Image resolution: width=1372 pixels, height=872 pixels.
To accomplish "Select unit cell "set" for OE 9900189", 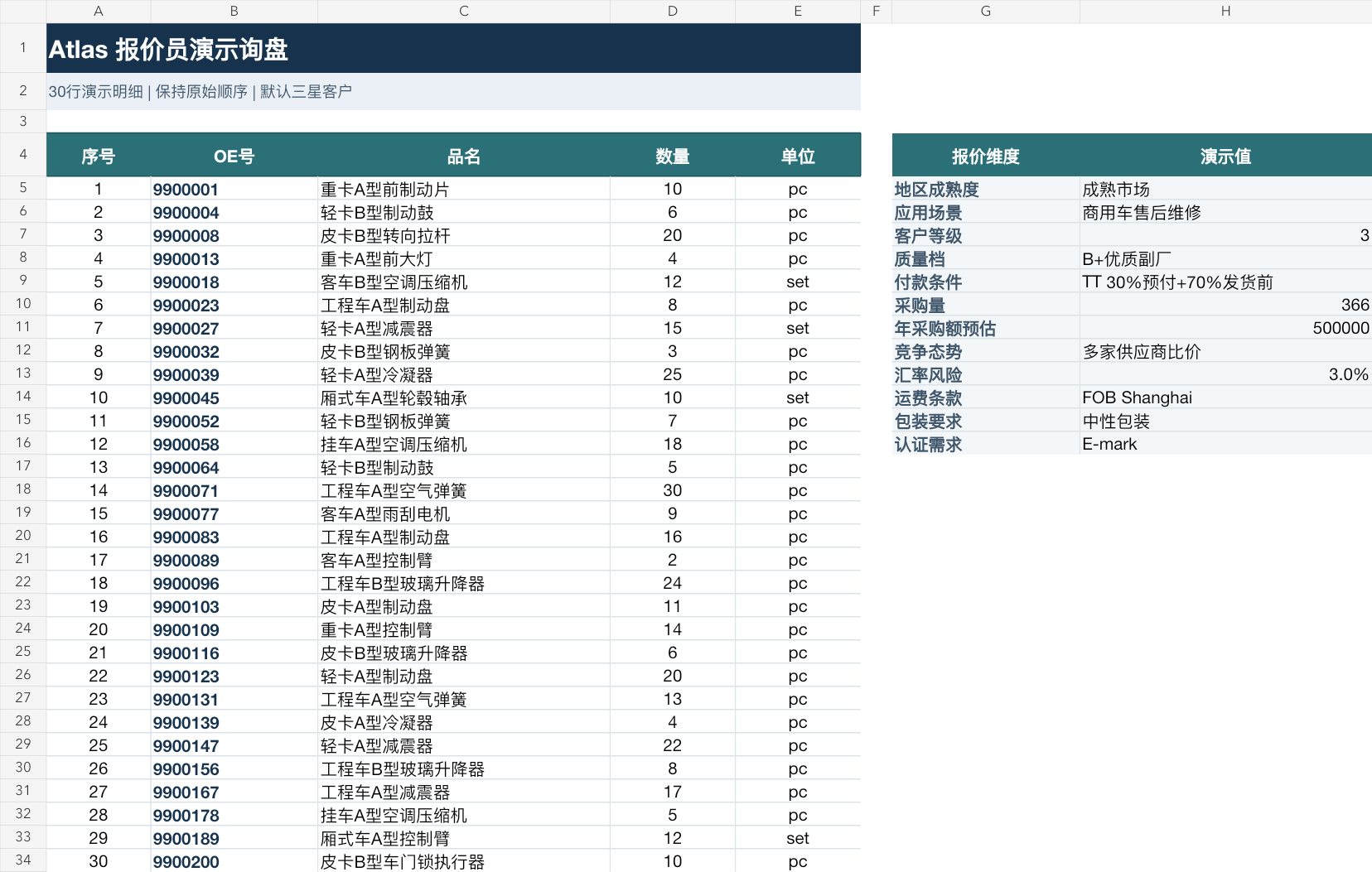I will 798,838.
